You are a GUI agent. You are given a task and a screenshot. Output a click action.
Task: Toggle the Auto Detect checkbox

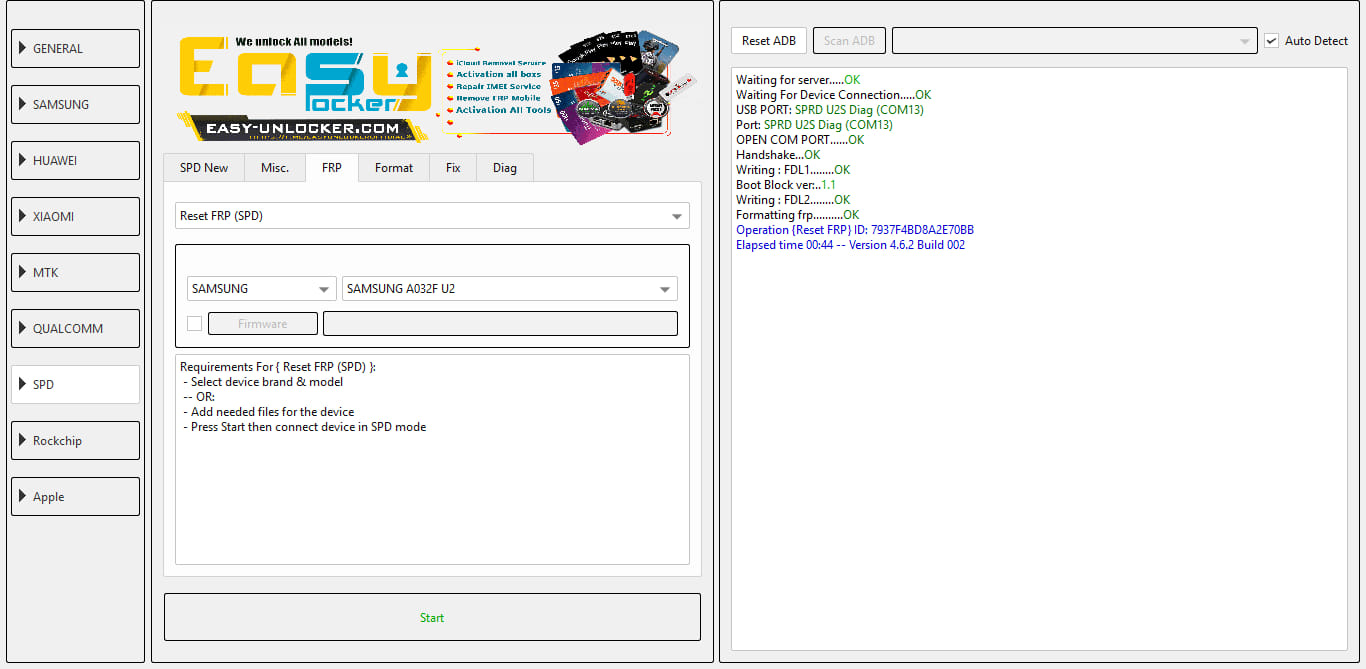(x=1272, y=41)
